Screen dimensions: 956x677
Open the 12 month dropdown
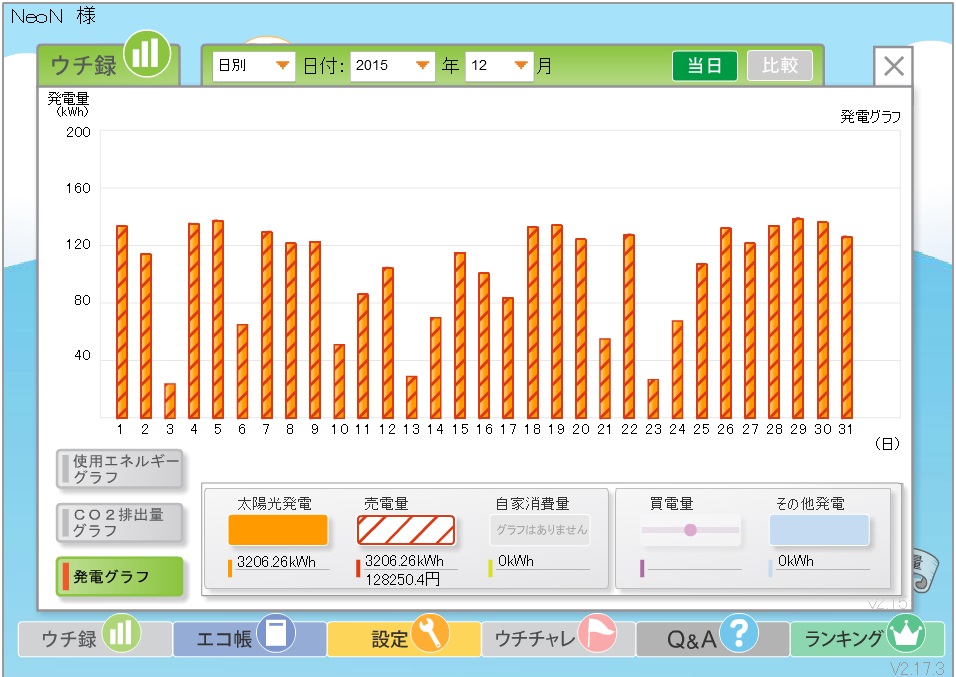coord(499,66)
